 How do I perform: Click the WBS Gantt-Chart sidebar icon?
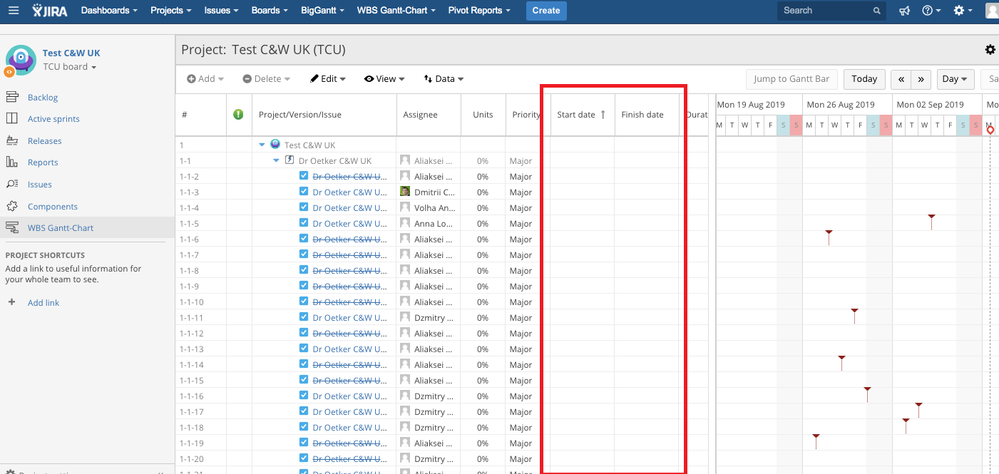point(12,227)
